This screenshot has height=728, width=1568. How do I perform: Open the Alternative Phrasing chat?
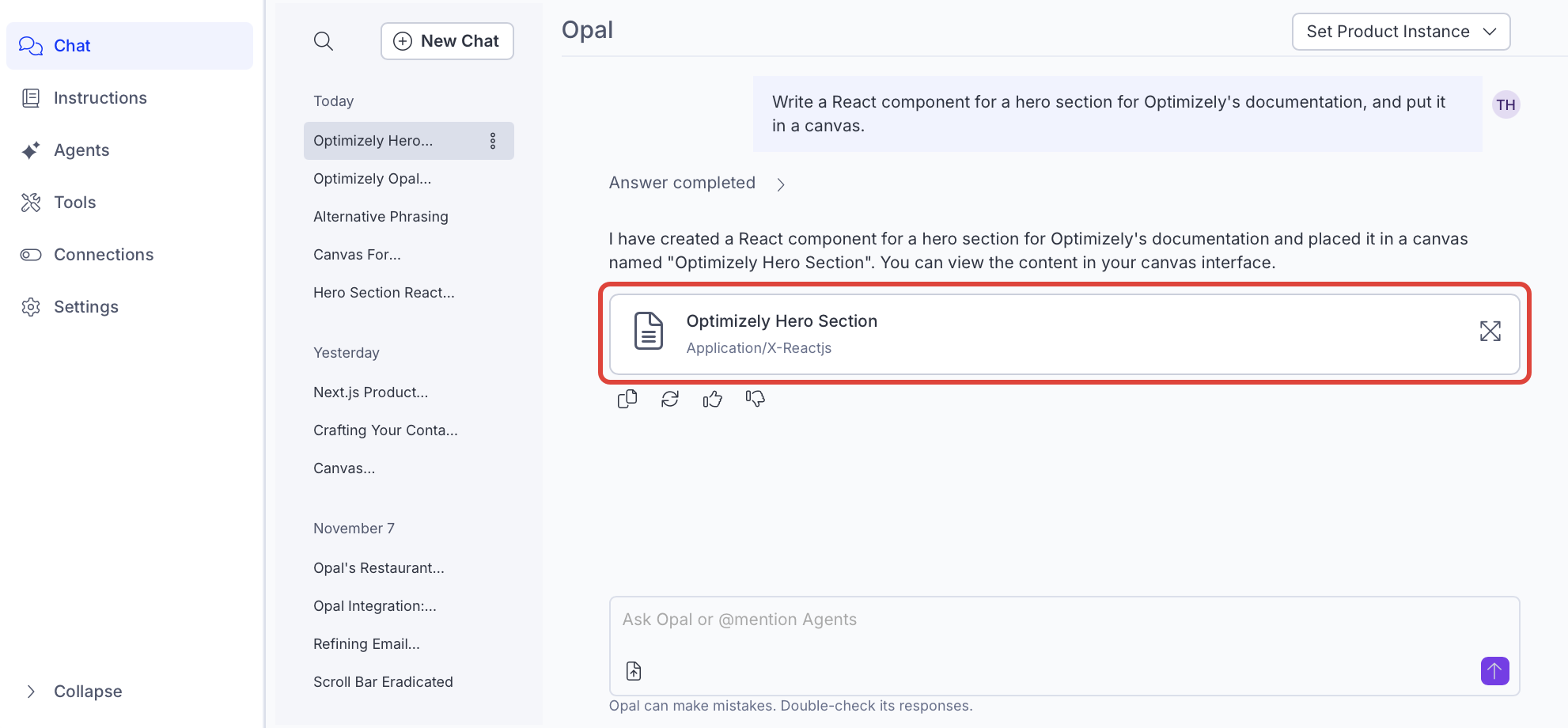381,217
